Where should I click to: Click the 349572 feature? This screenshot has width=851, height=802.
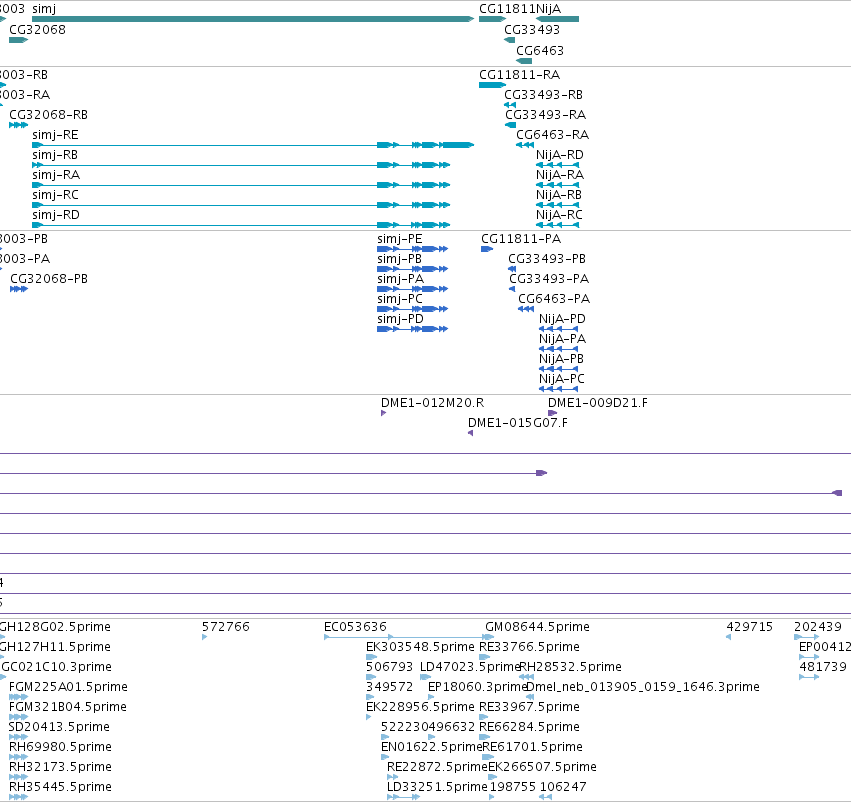point(370,697)
